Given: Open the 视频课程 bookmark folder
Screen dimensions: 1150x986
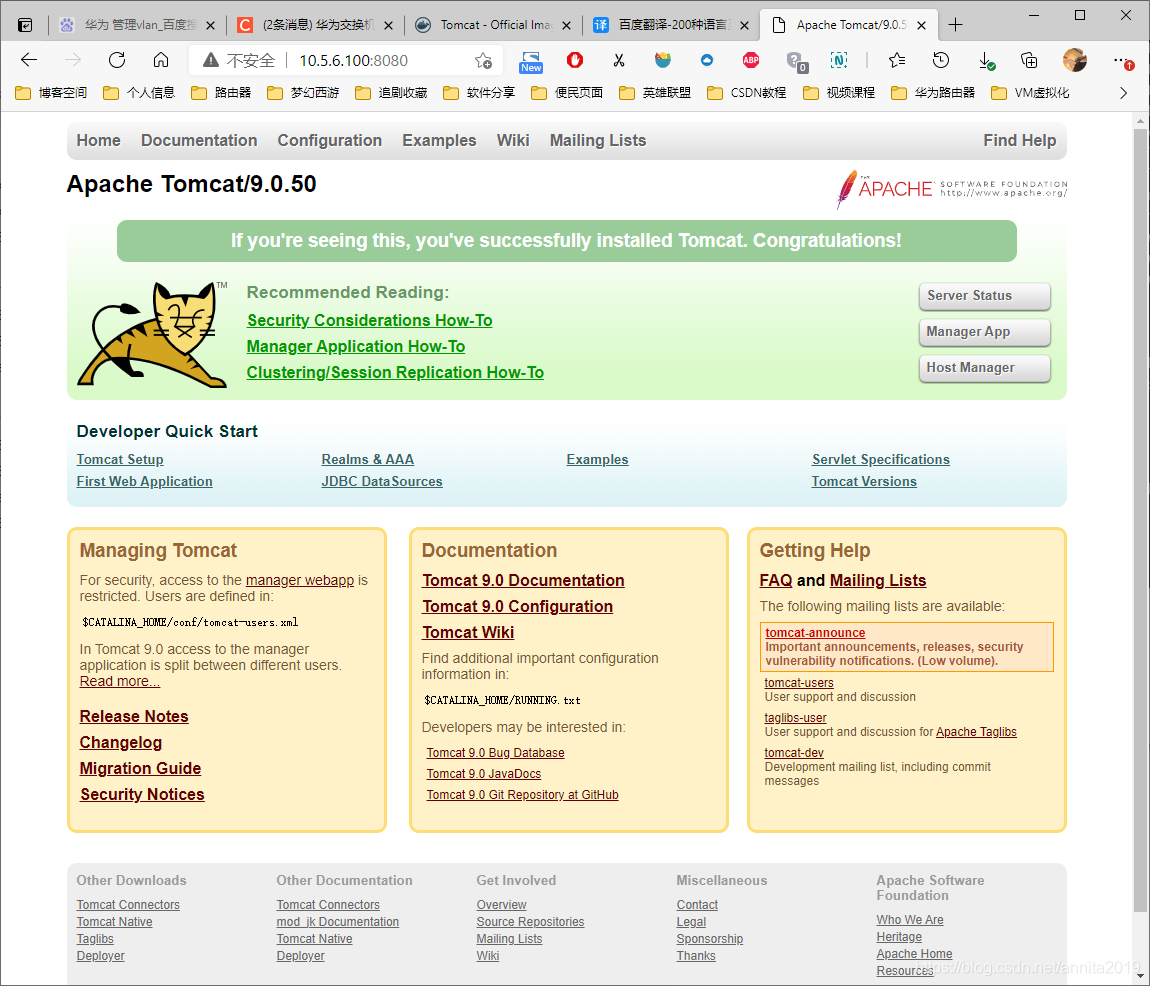Looking at the screenshot, I should pyautogui.click(x=839, y=92).
